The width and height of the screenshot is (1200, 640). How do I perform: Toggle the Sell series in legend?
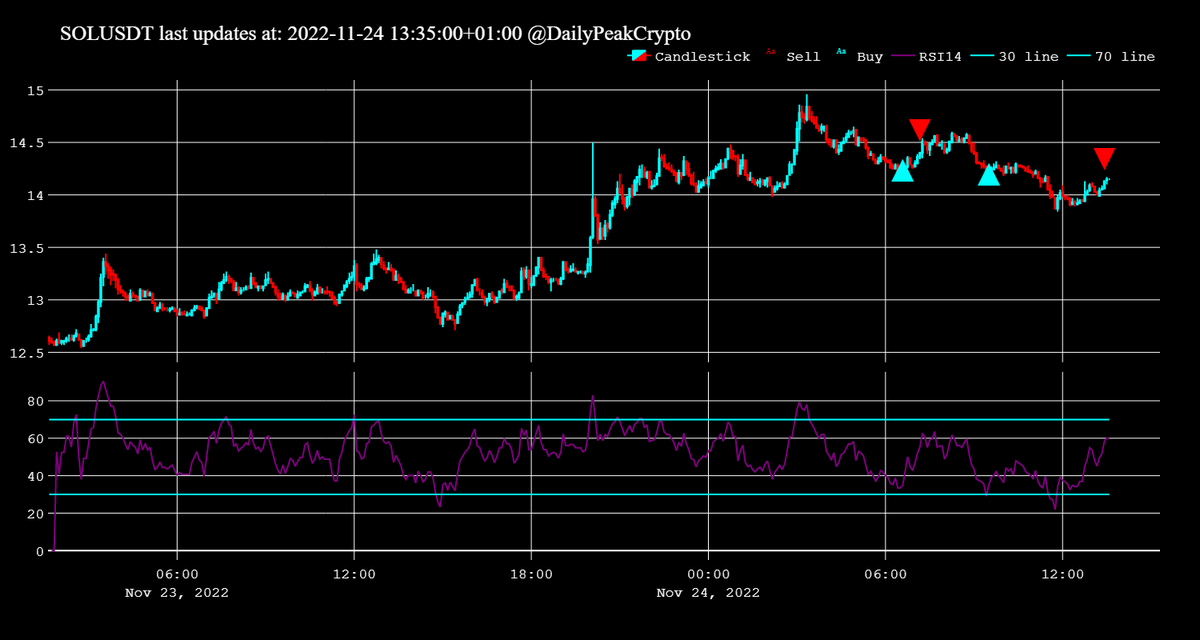(x=794, y=57)
